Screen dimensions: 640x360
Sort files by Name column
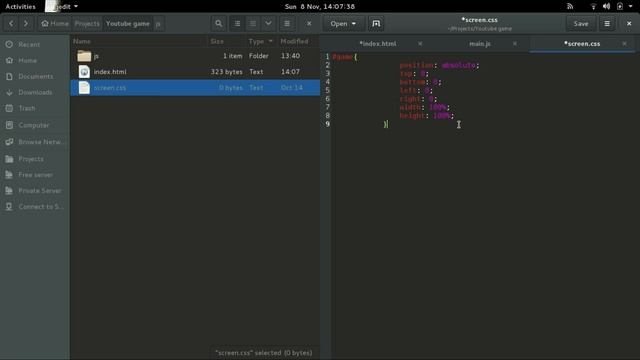click(139, 41)
